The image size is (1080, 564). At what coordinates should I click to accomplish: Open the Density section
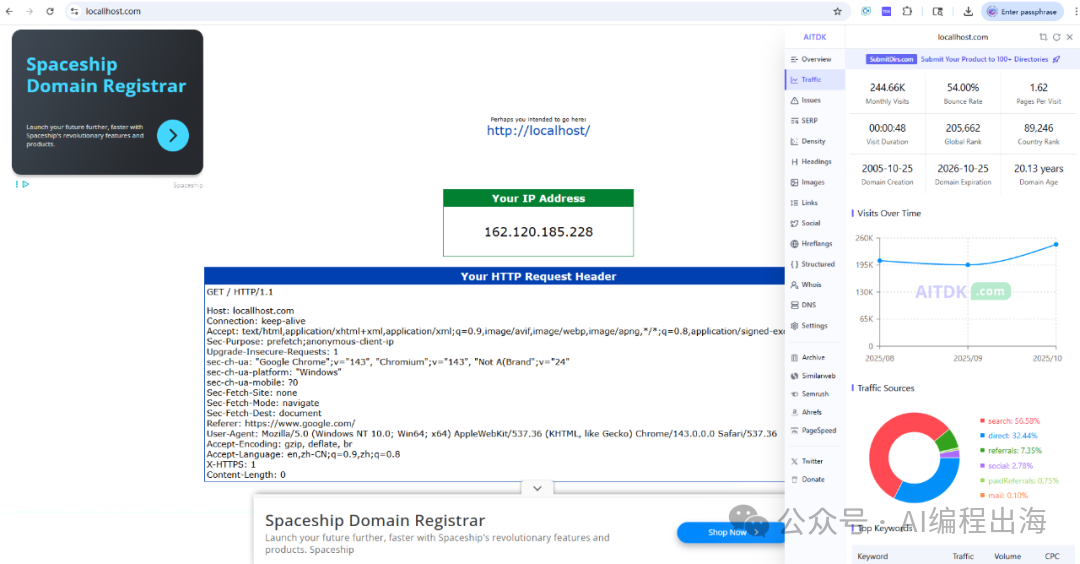[x=816, y=141]
